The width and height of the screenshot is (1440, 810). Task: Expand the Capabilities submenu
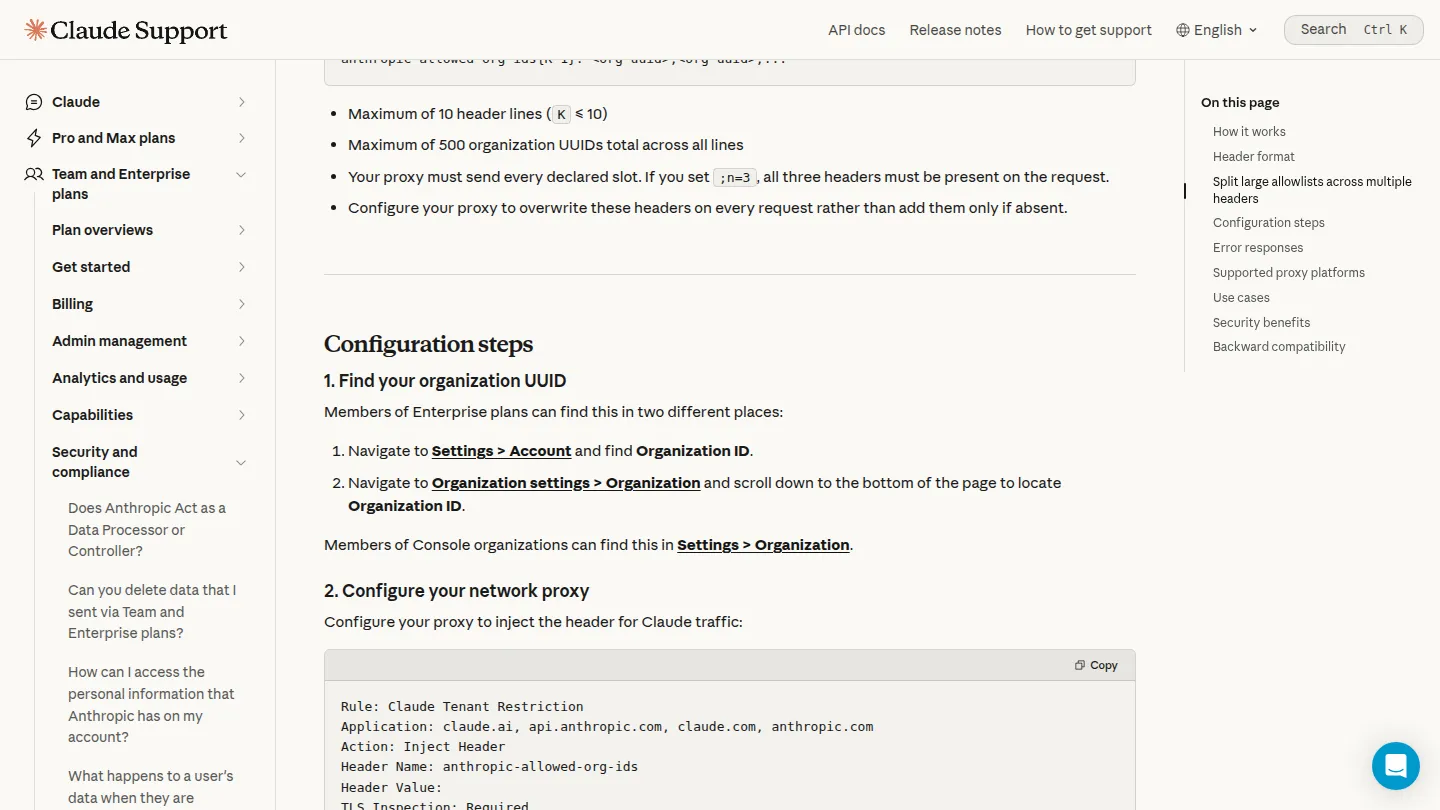point(242,415)
